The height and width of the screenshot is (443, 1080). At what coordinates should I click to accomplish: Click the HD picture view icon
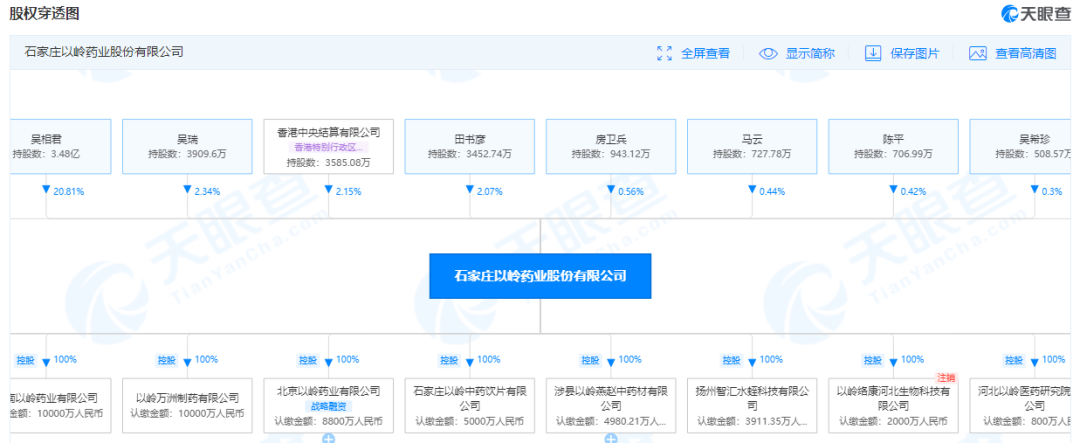[978, 53]
